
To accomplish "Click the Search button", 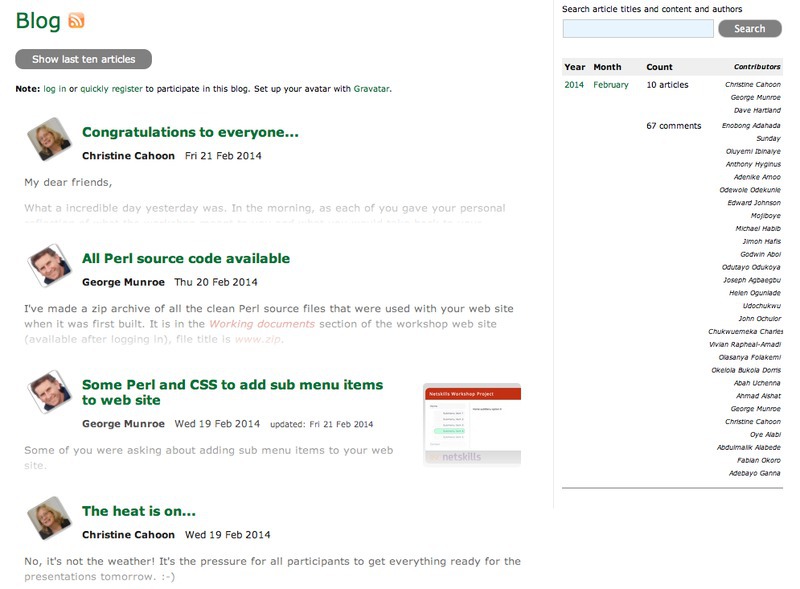I will [749, 29].
